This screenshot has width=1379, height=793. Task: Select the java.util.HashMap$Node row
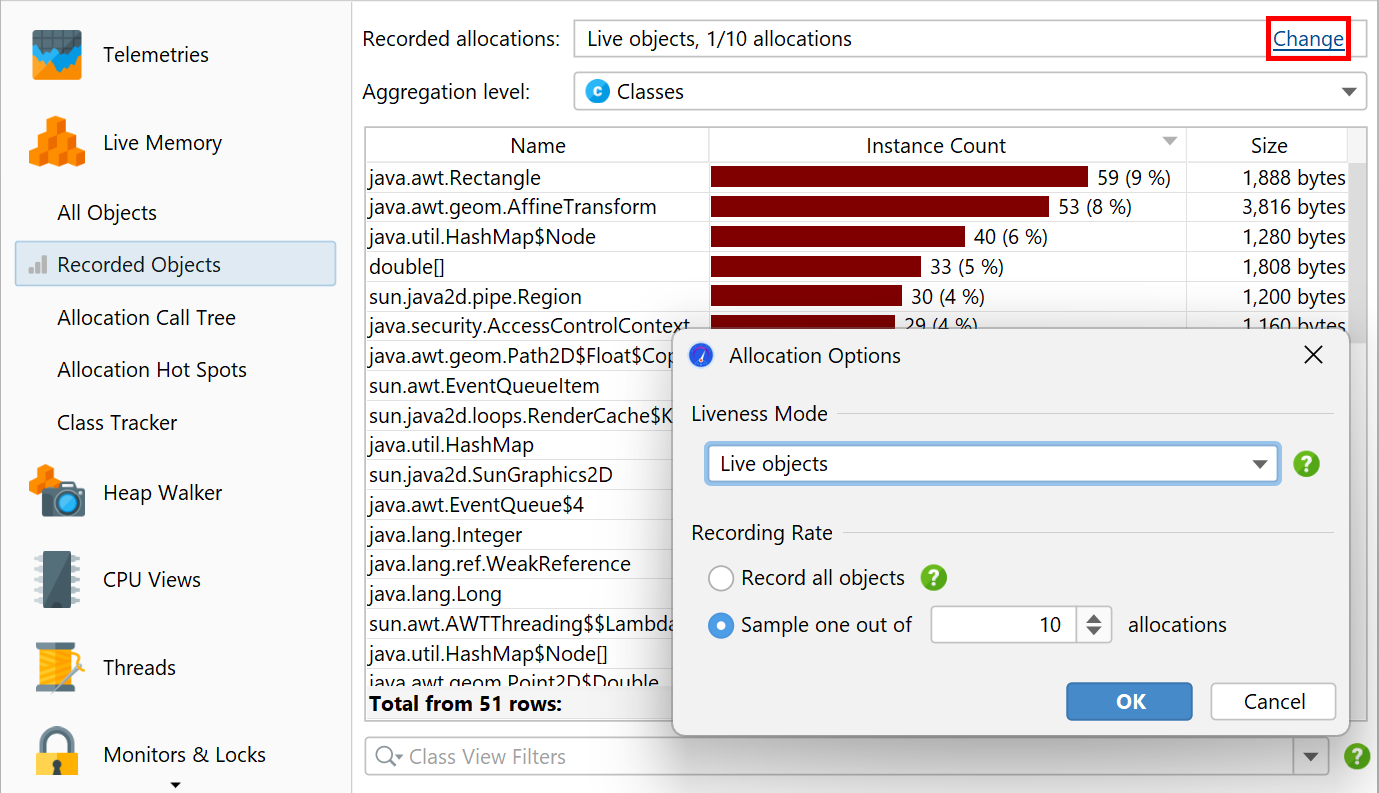[857, 237]
